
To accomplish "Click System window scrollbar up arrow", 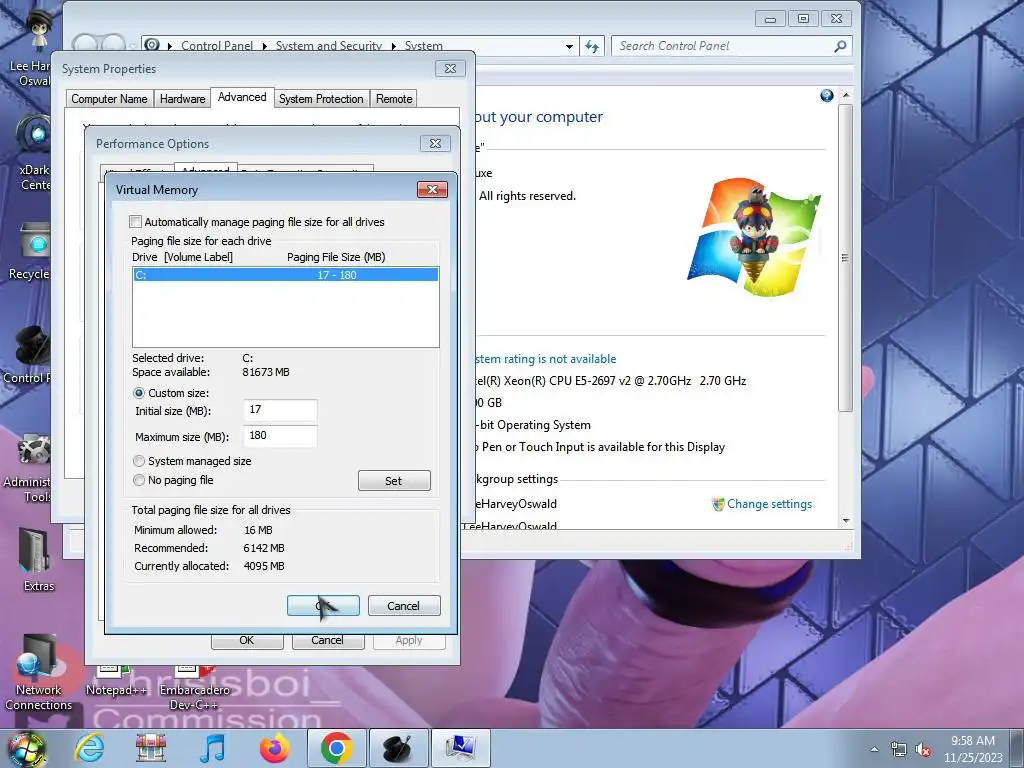I will 846,95.
